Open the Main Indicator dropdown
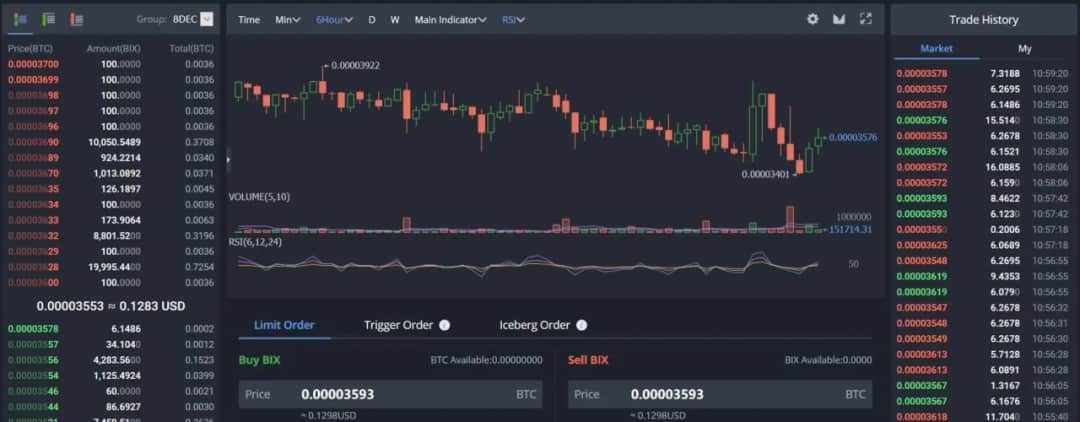This screenshot has width=1080, height=422. coord(450,20)
